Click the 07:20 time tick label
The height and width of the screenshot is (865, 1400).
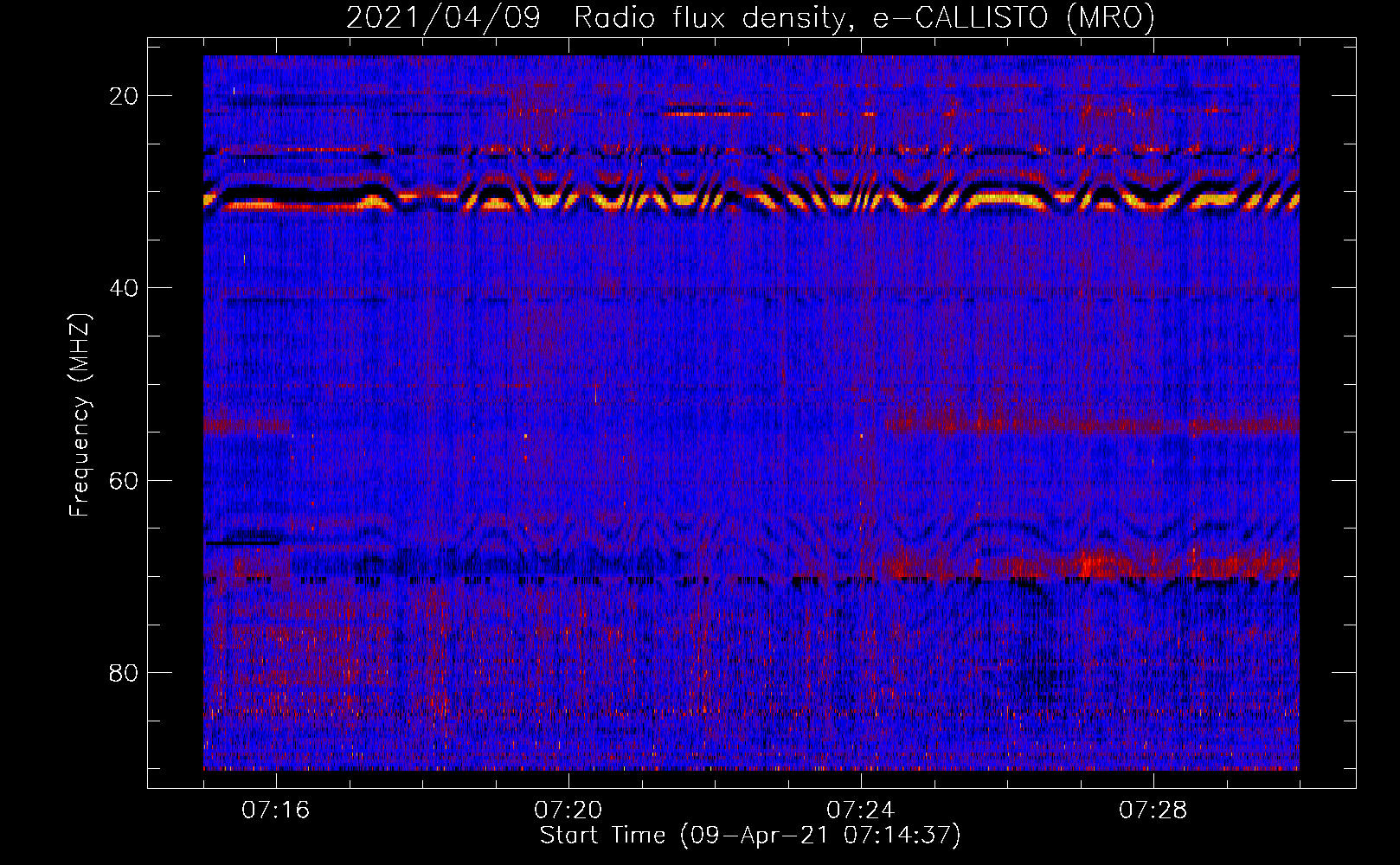pos(568,811)
